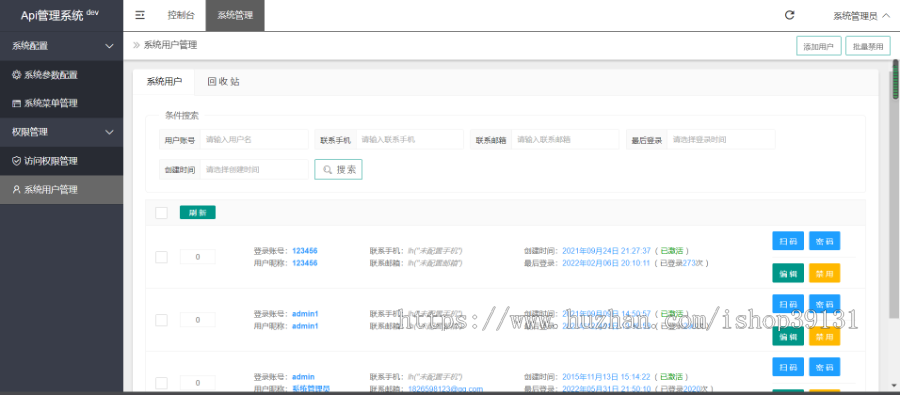Click the 搜索 button
The image size is (900, 395).
click(x=339, y=169)
